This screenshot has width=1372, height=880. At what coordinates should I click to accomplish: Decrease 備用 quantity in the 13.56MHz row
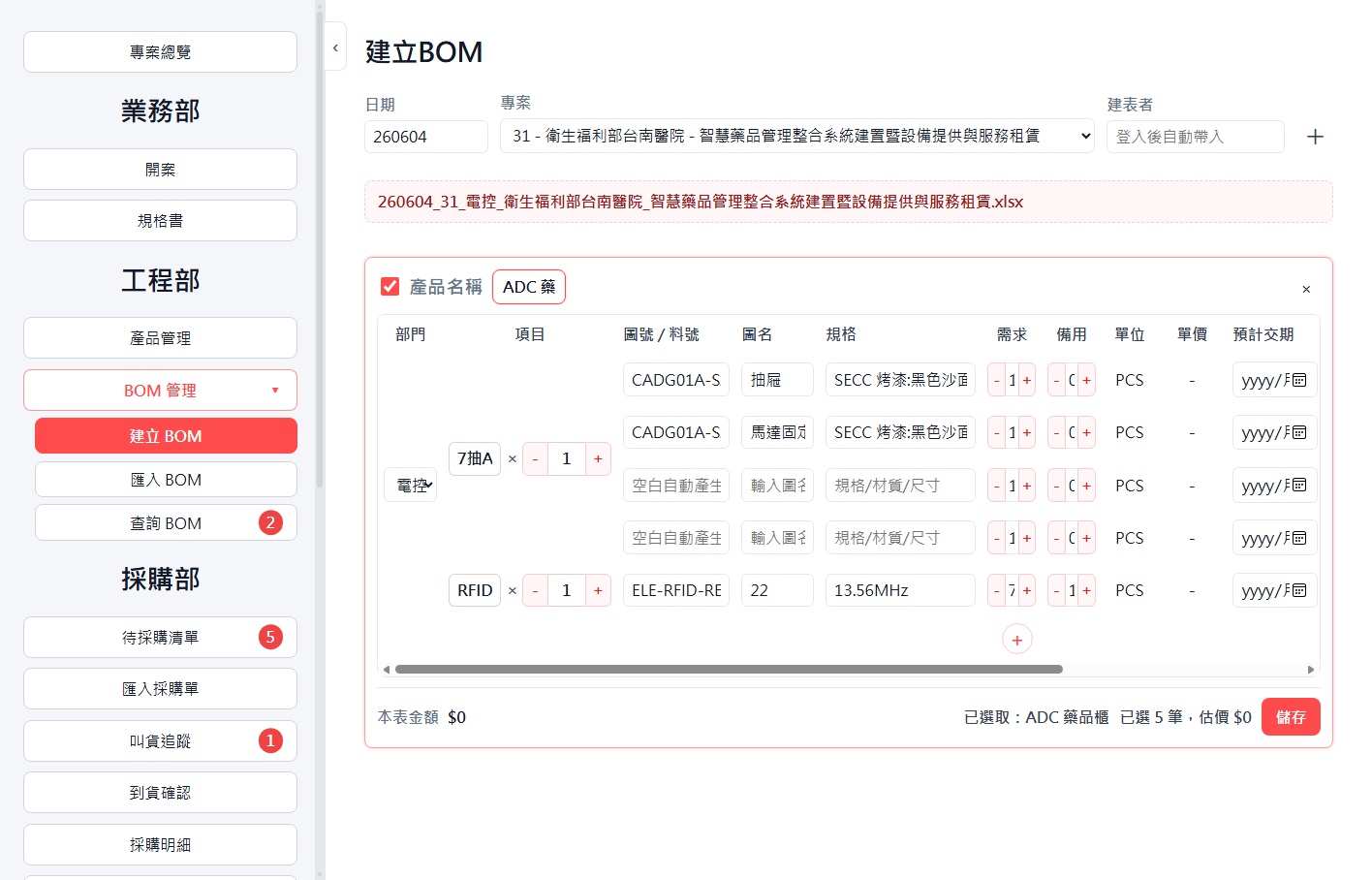(x=1056, y=590)
